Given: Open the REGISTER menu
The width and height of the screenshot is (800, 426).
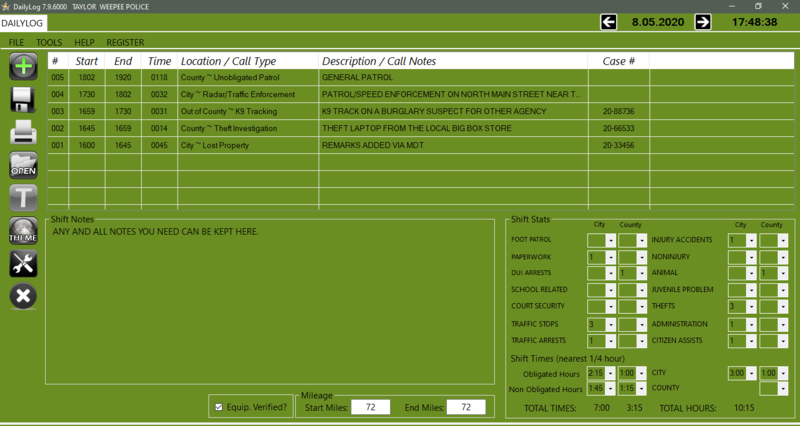Looking at the screenshot, I should tap(125, 42).
